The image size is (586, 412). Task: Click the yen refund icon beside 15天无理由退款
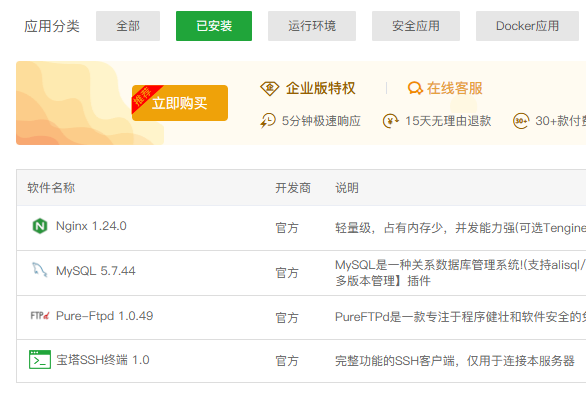[x=391, y=121]
